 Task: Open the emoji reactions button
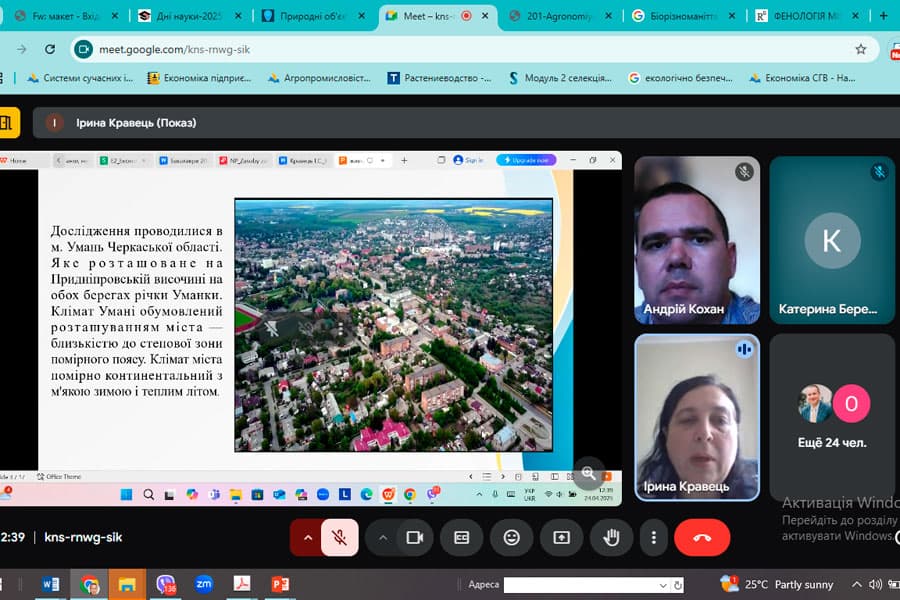coord(511,537)
